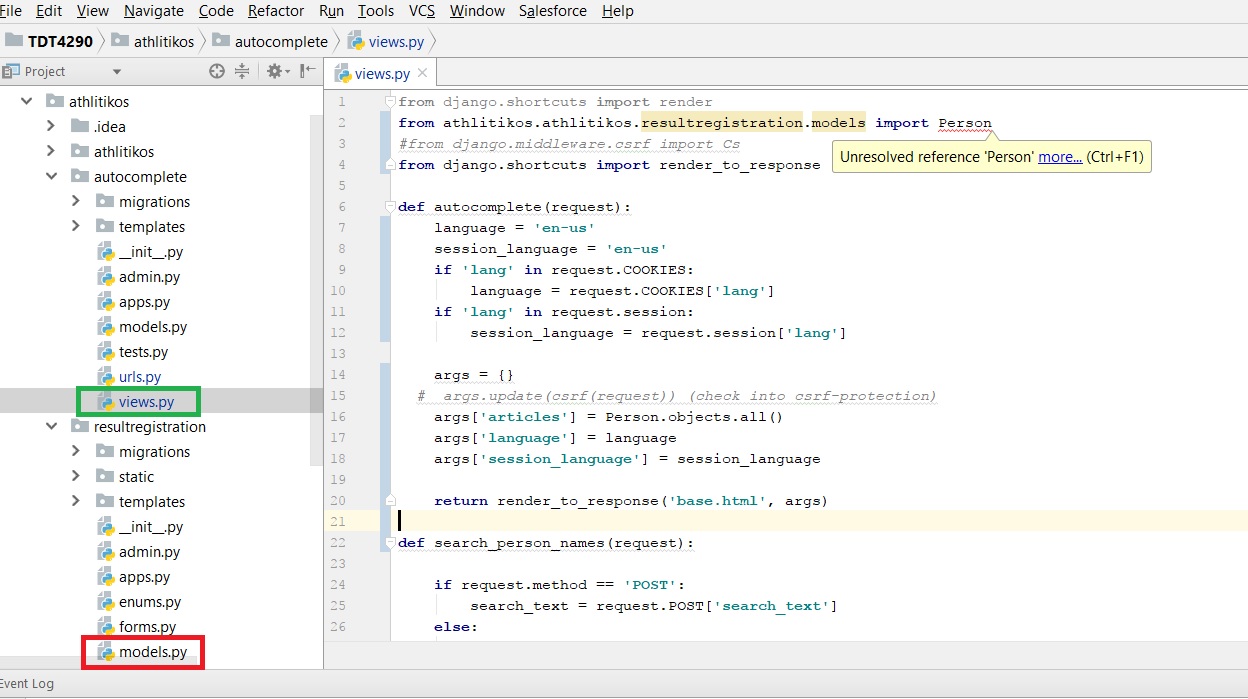Expand templates folder under resultregistration
The height and width of the screenshot is (699, 1248).
pos(76,501)
